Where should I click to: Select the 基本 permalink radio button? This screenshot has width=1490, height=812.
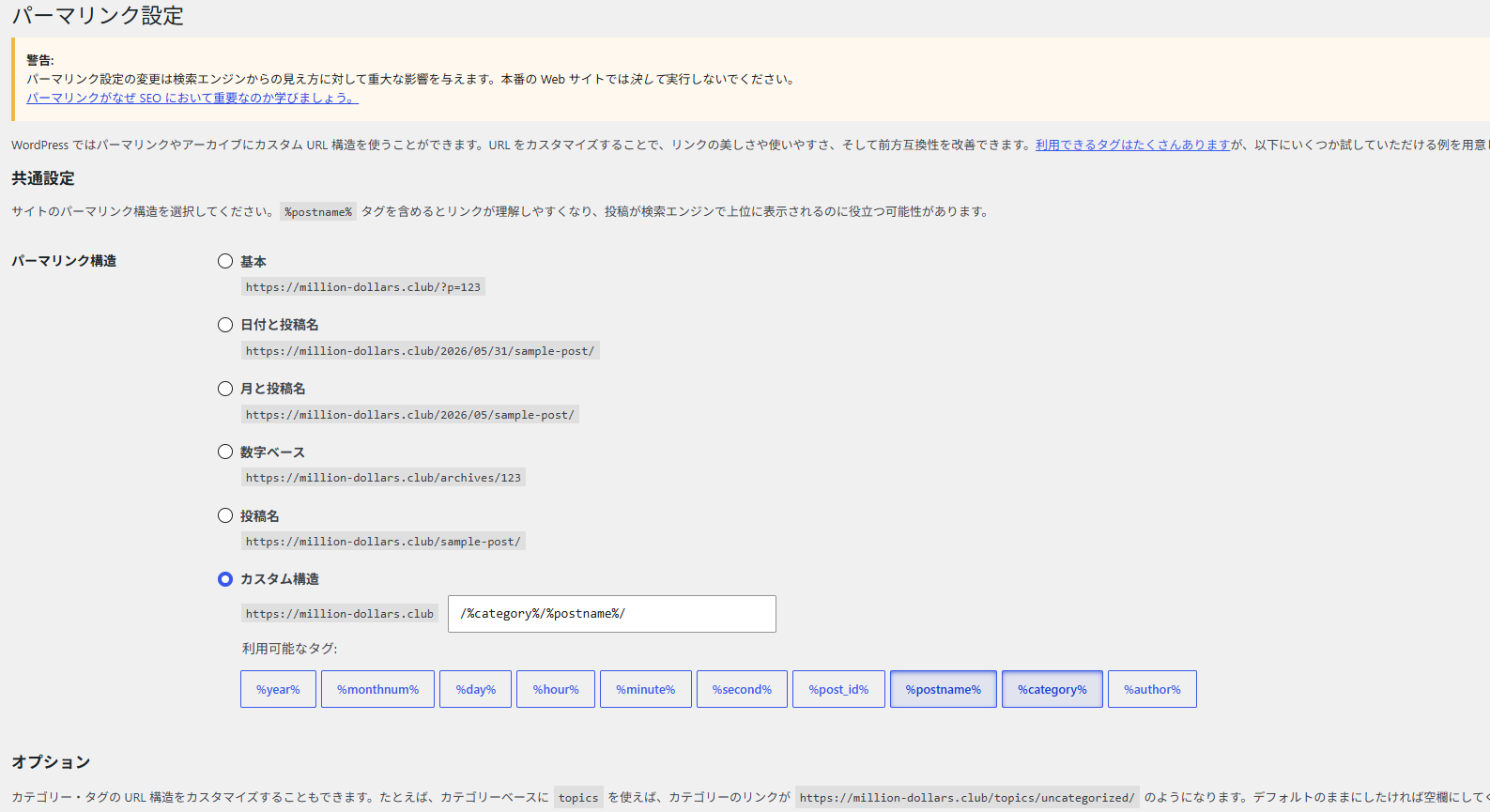pos(225,261)
